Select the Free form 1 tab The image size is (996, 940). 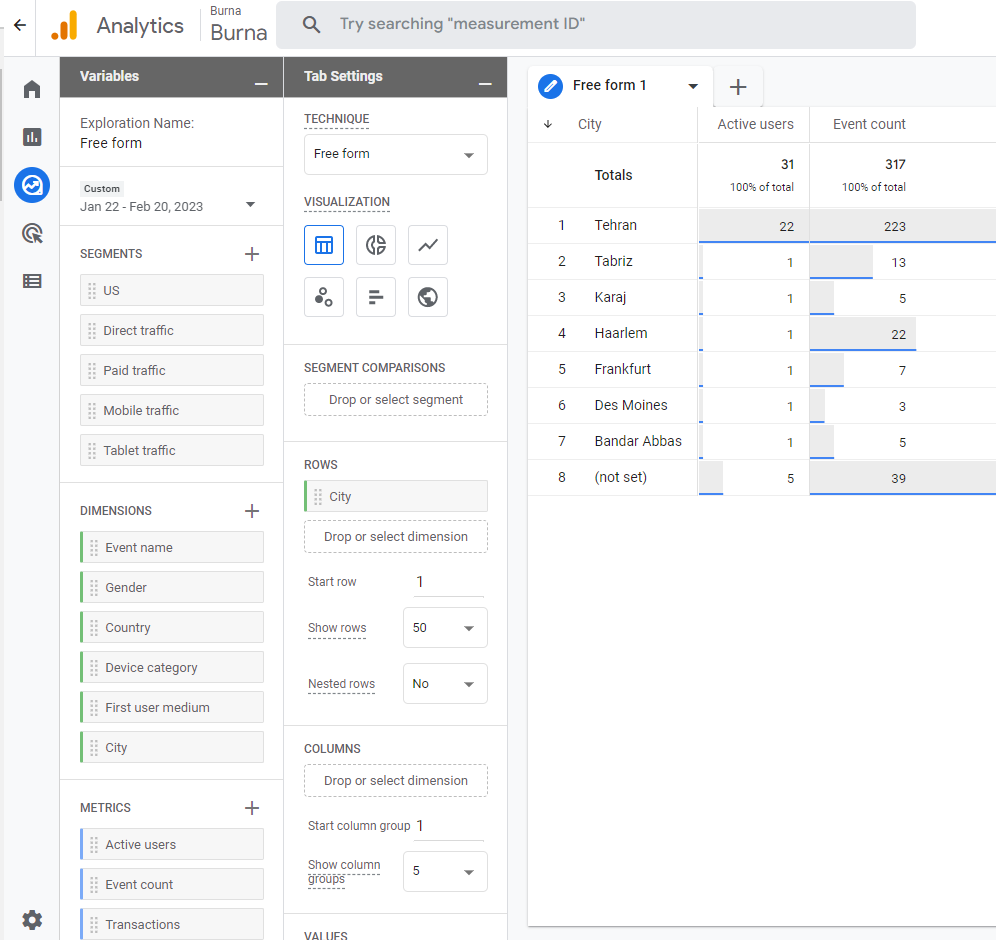click(610, 86)
